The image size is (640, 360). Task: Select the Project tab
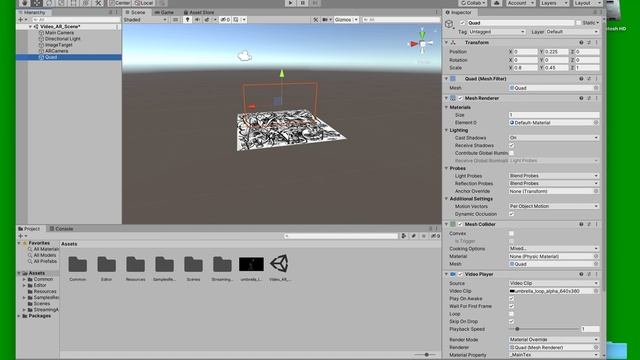[x=29, y=229]
